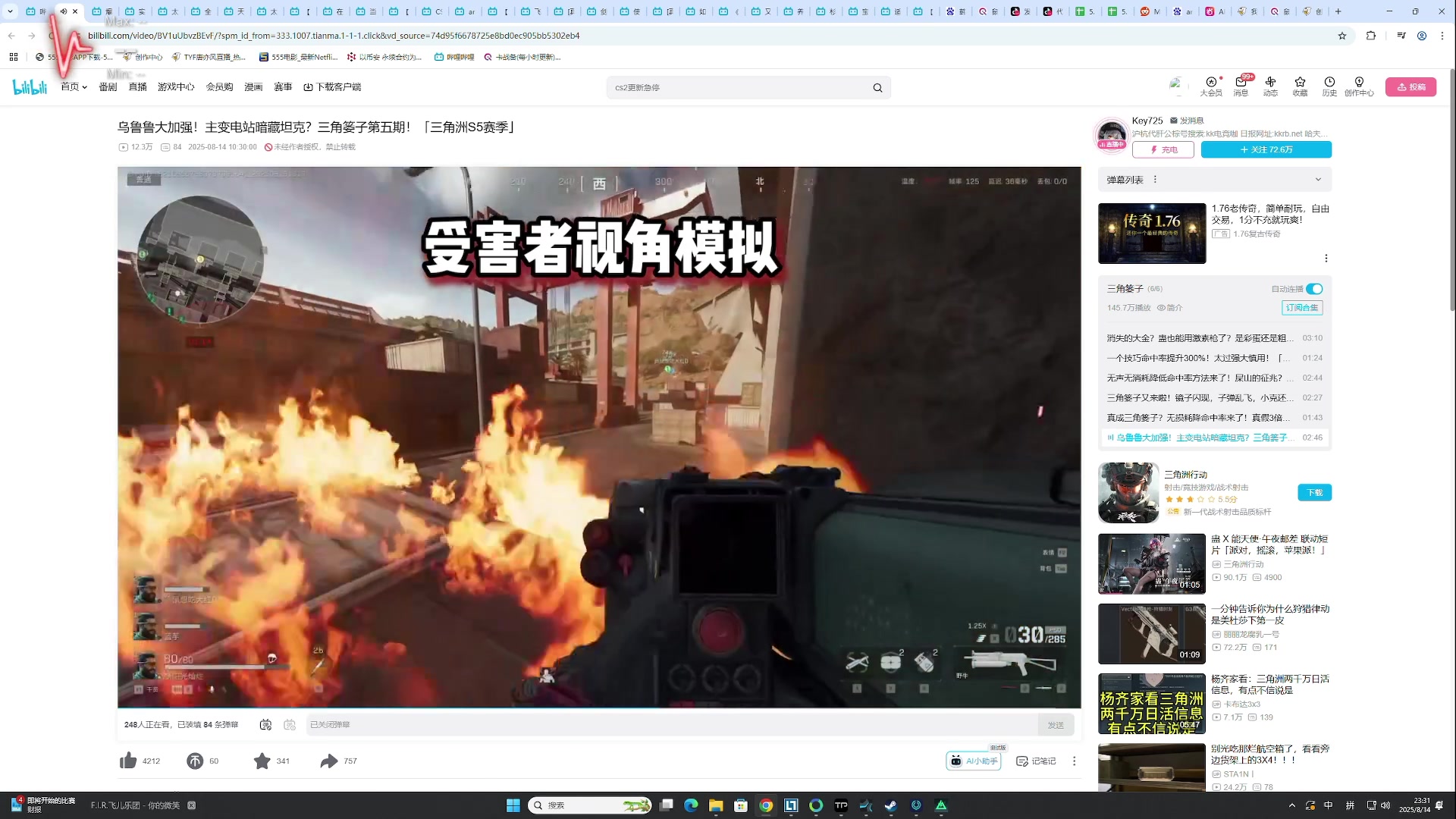
Task: Follow Key725 with 关注 button
Action: [1266, 150]
